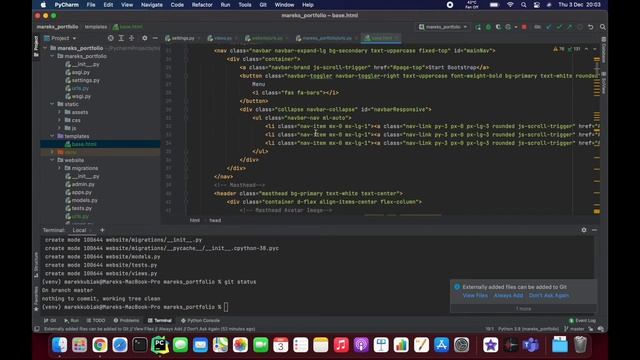
Task: Collapse the templates folder
Action: point(52,136)
